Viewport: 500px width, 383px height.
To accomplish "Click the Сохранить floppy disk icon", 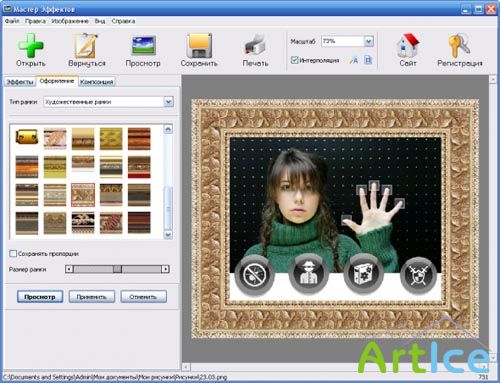I will (x=199, y=45).
